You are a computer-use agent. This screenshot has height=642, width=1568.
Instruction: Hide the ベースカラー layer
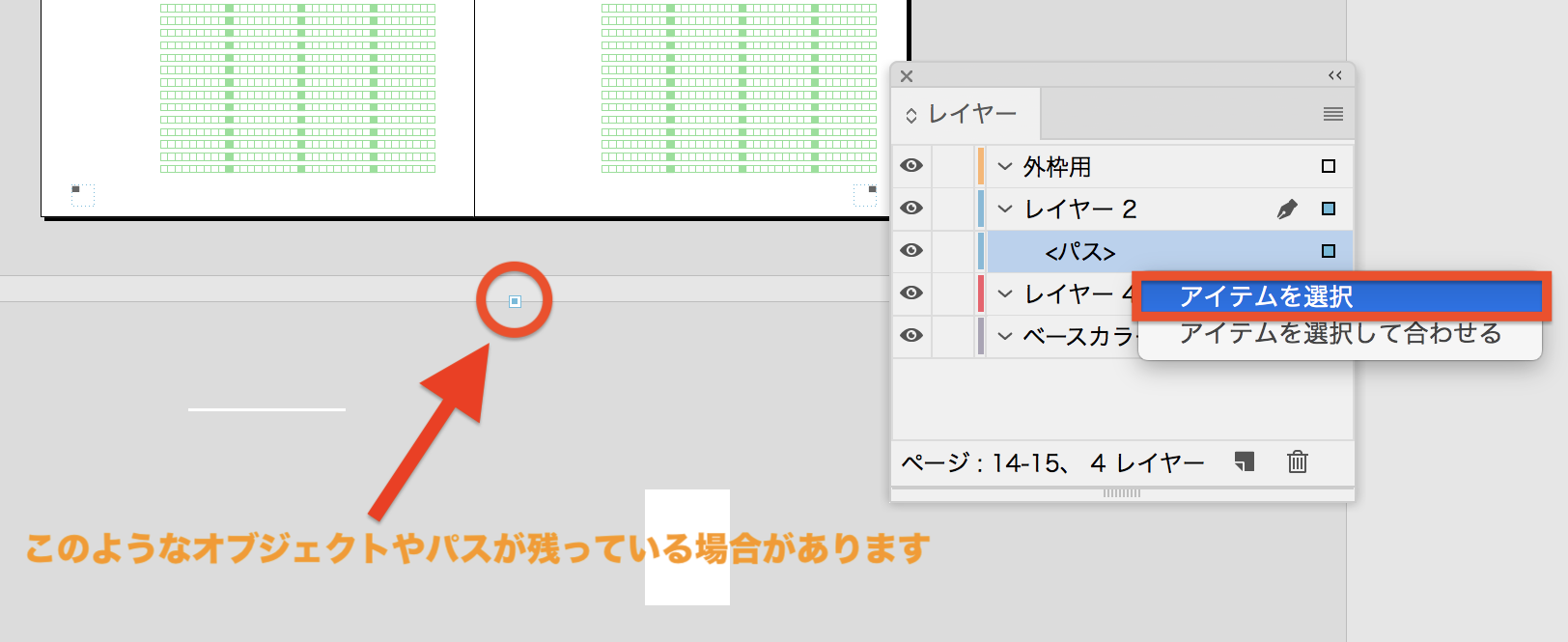[x=911, y=336]
